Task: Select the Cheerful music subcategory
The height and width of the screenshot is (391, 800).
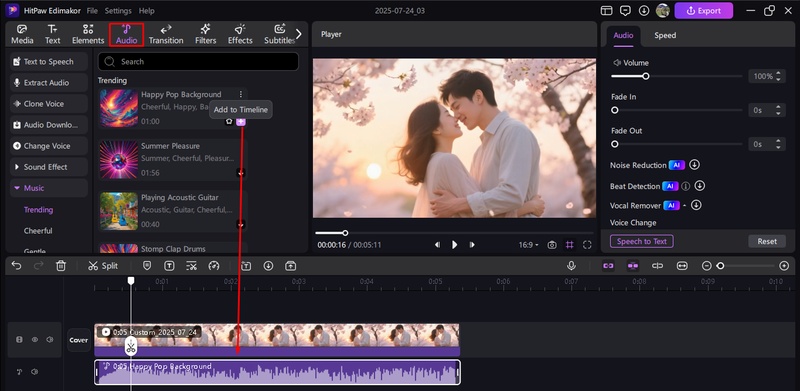Action: point(38,231)
